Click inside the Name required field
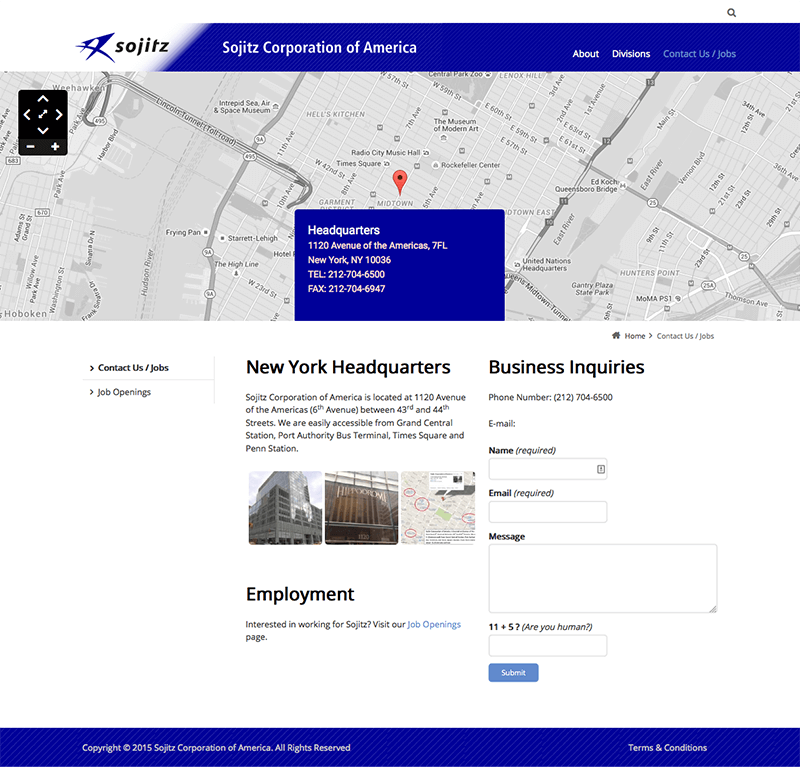The width and height of the screenshot is (800, 767). (547, 468)
